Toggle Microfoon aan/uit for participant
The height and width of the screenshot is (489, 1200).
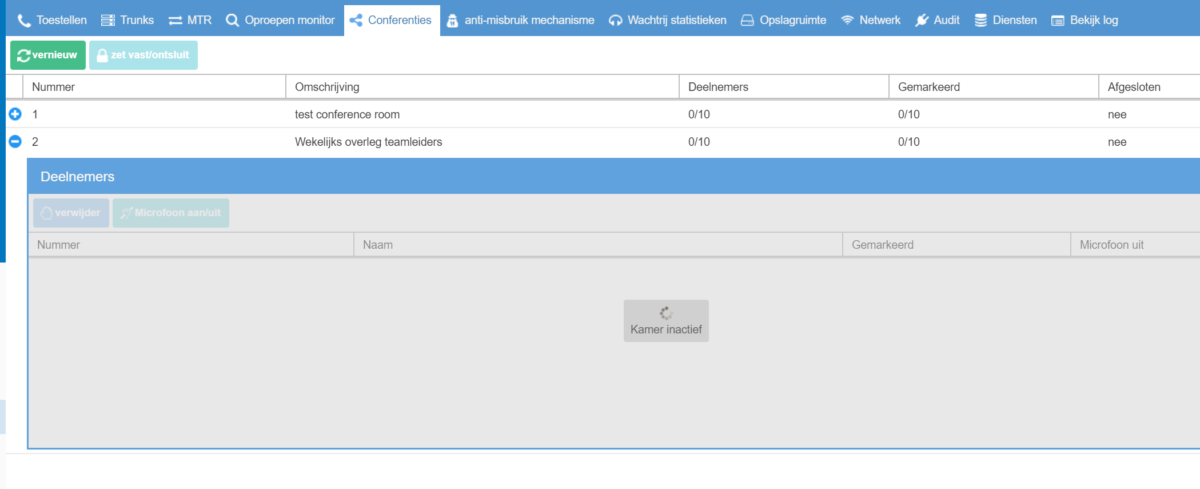[x=171, y=213]
